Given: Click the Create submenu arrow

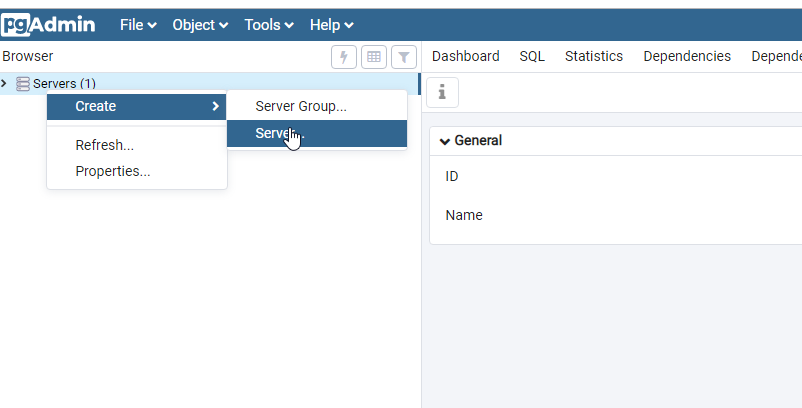Looking at the screenshot, I should click(x=215, y=106).
